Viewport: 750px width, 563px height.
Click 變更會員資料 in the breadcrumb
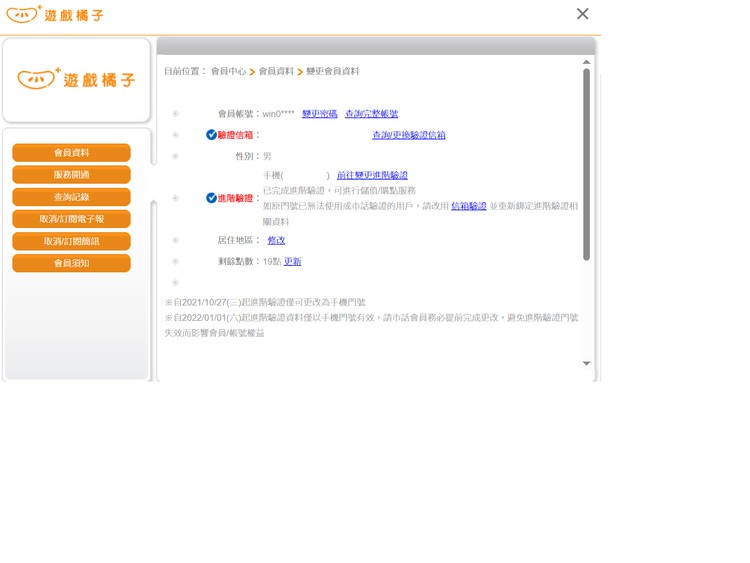coord(332,71)
